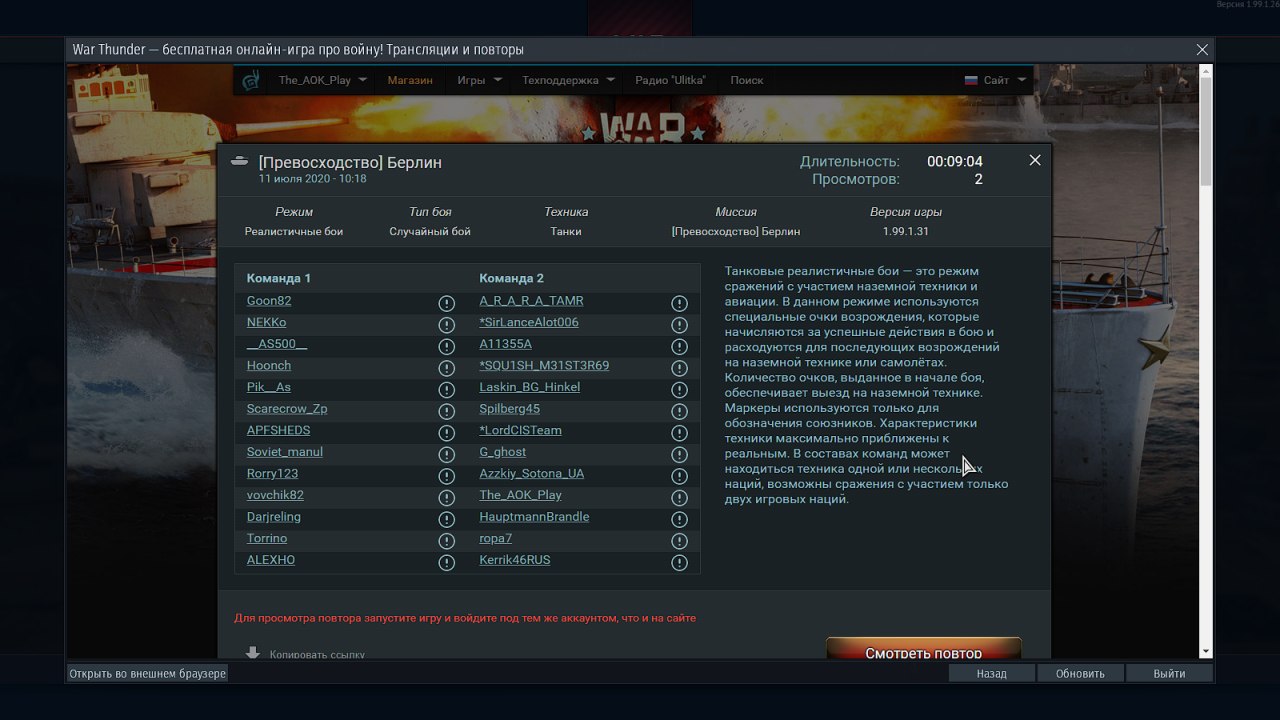1280x720 pixels.
Task: Open the Поиск menu item
Action: (x=746, y=80)
